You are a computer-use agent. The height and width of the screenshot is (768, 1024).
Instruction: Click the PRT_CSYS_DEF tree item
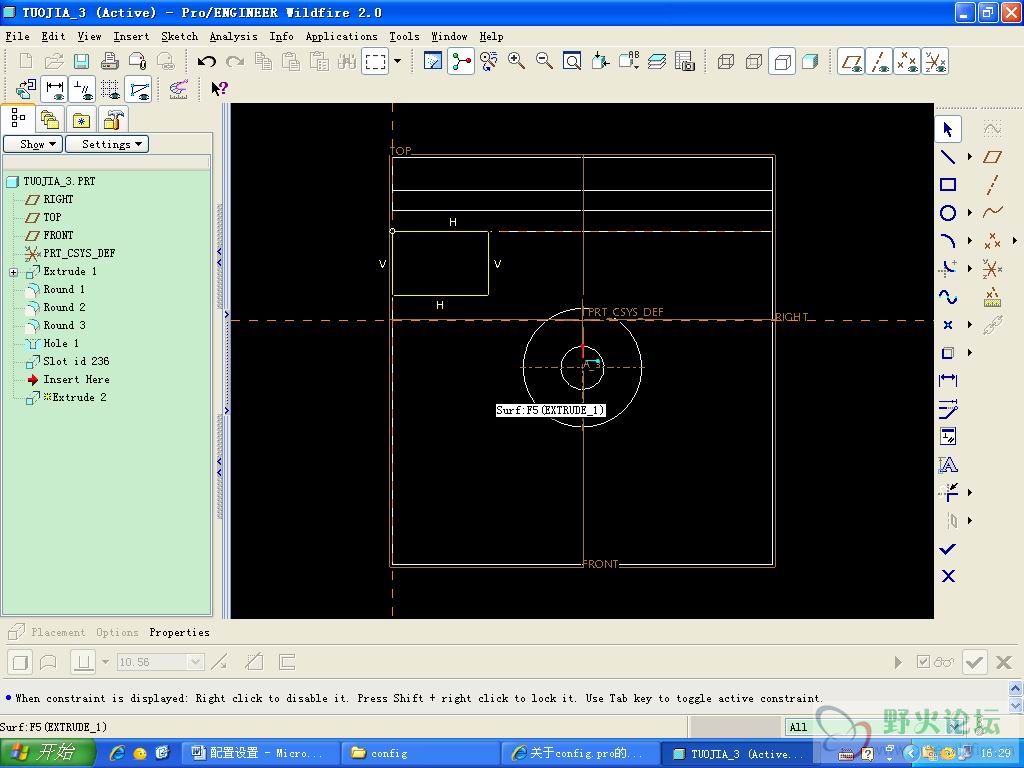point(79,253)
